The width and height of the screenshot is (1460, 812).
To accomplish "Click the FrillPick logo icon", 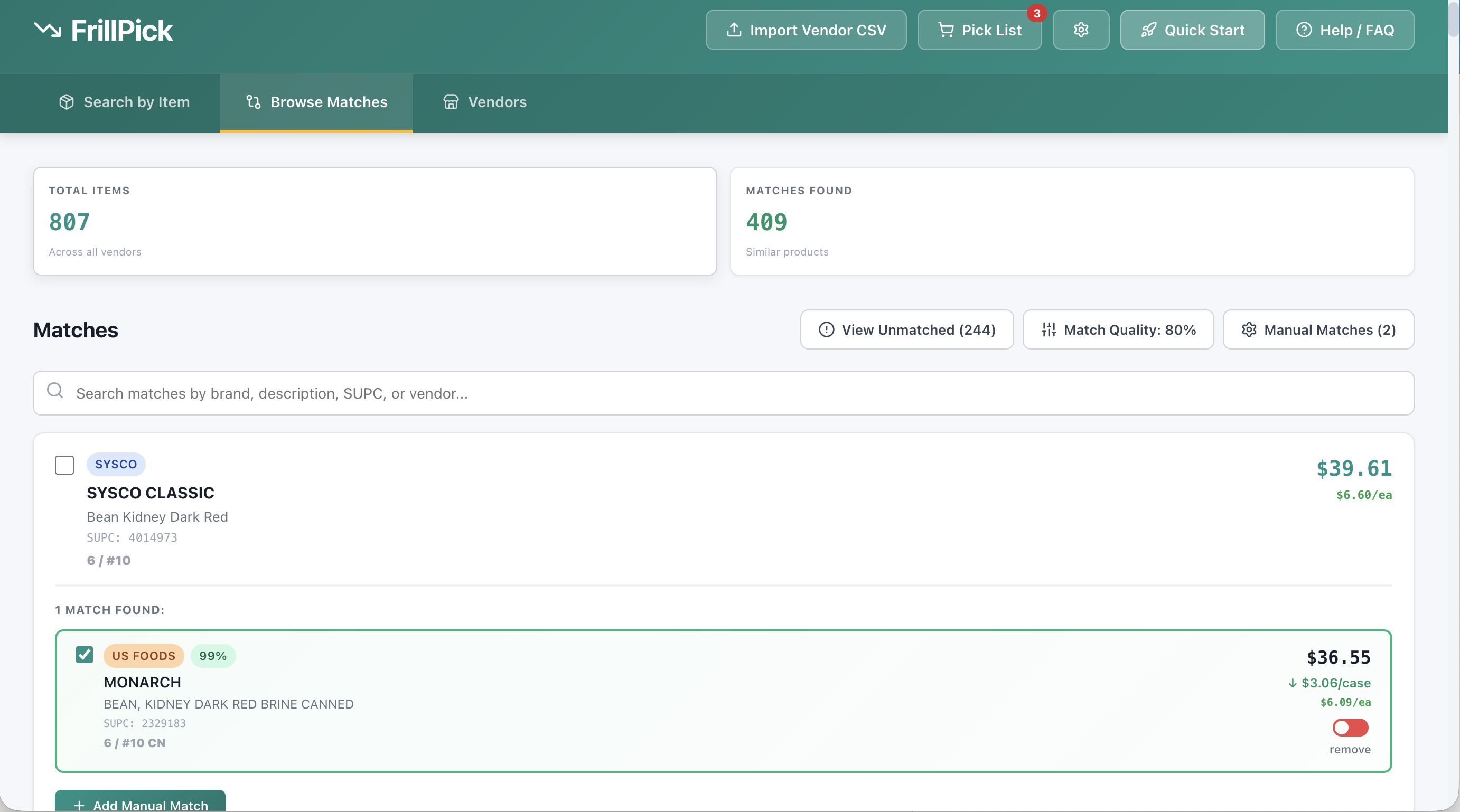I will tap(47, 30).
